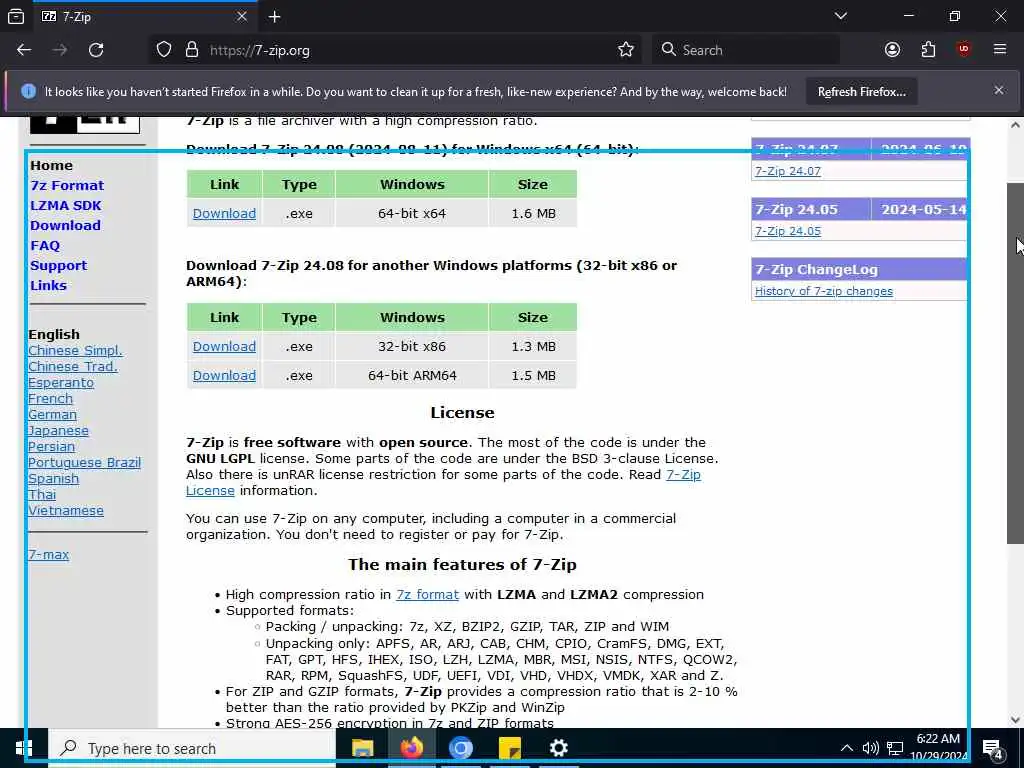1024x768 pixels.
Task: Open the 7z Format sidebar link
Action: (x=67, y=185)
